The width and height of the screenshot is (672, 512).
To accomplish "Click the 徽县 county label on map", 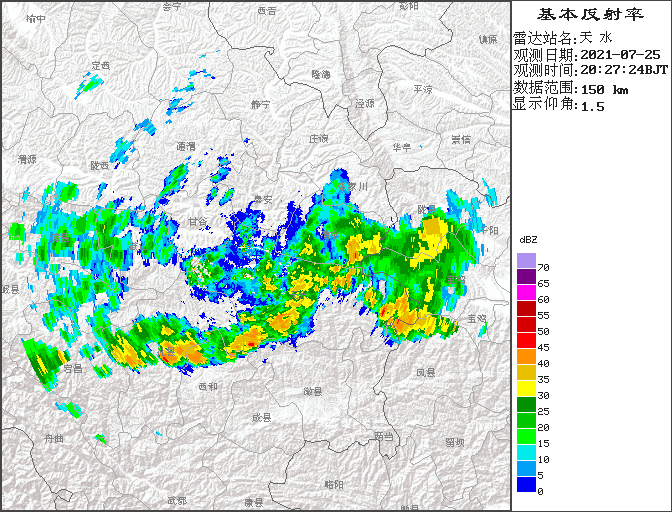I will (313, 392).
